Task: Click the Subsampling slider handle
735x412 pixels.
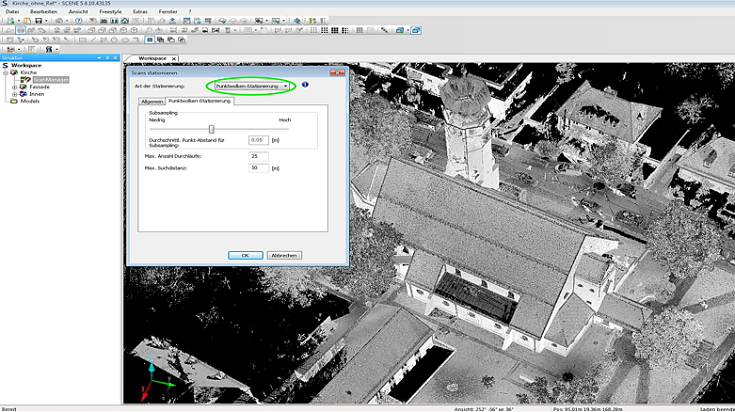Action: point(211,129)
